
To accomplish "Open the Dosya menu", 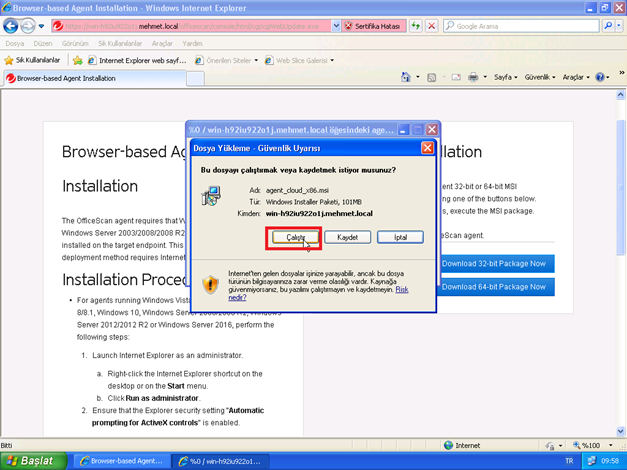I will pos(15,43).
